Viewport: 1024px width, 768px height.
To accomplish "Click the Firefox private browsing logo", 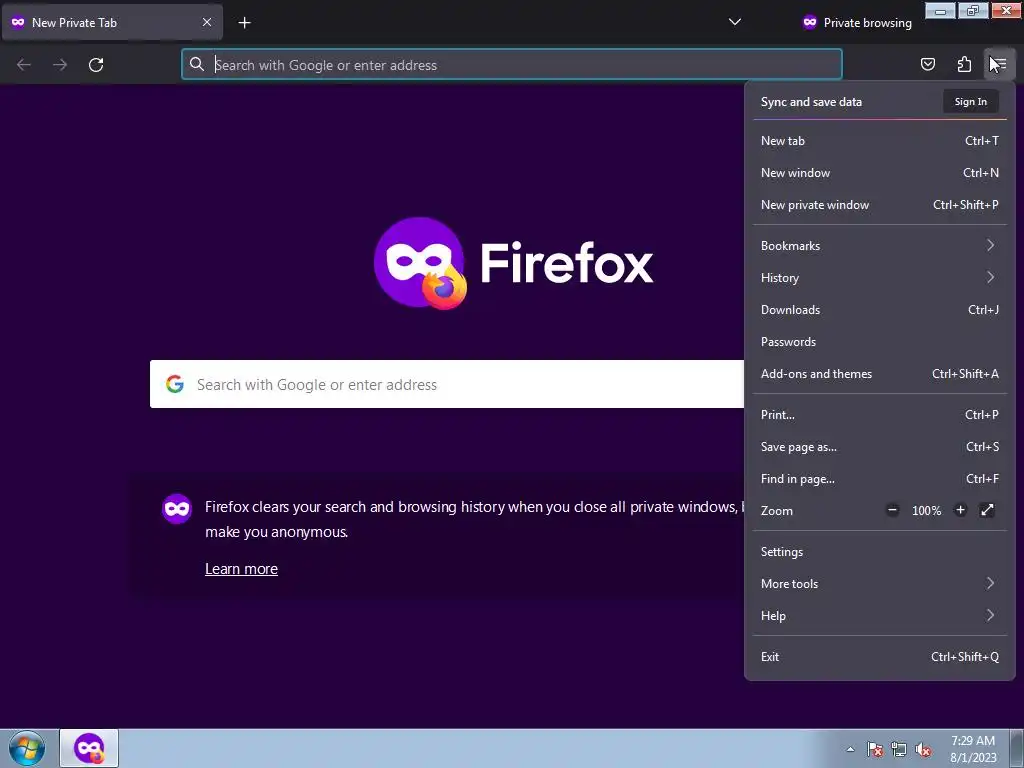I will tap(421, 263).
